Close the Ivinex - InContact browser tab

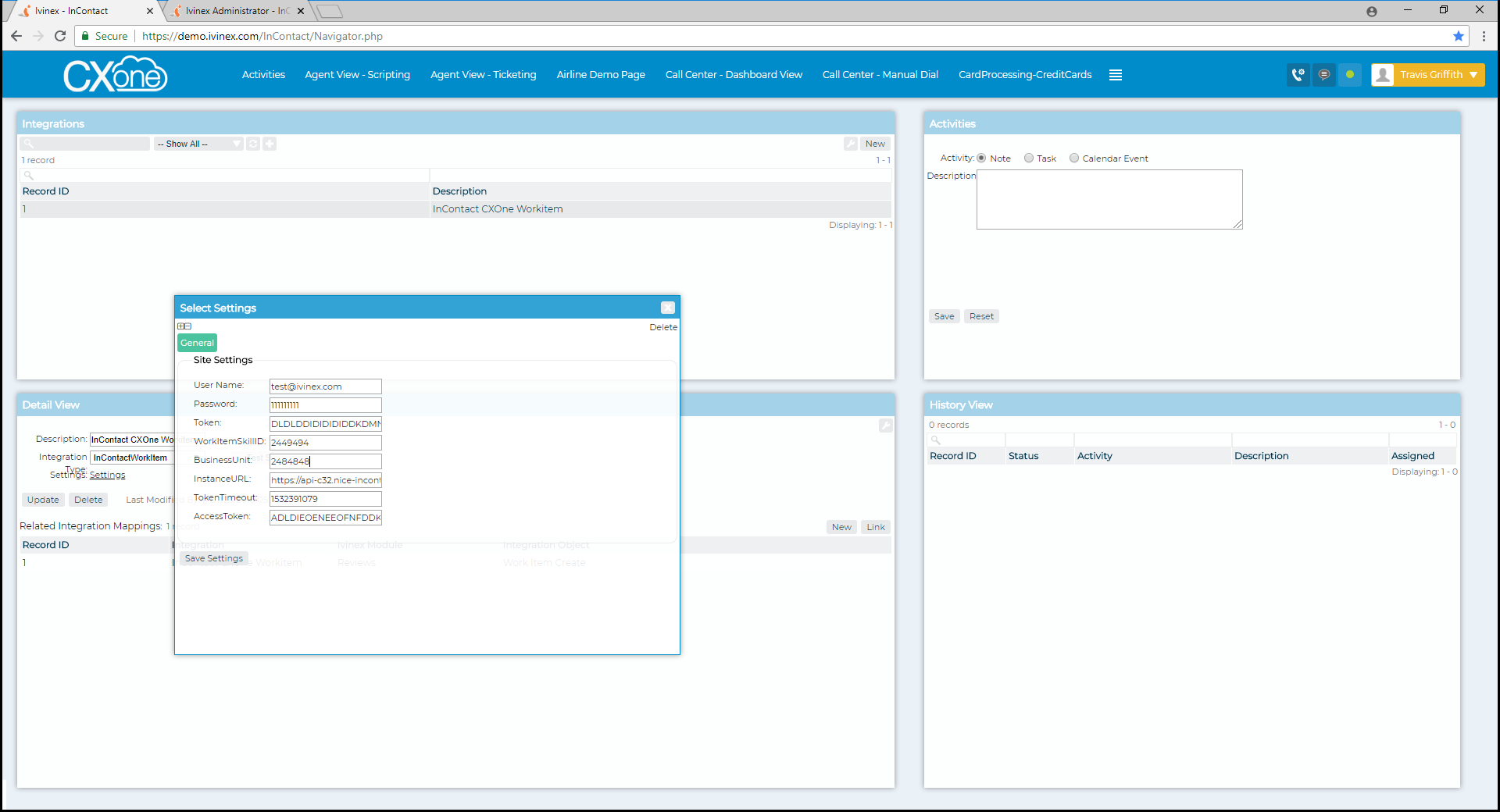(x=150, y=11)
